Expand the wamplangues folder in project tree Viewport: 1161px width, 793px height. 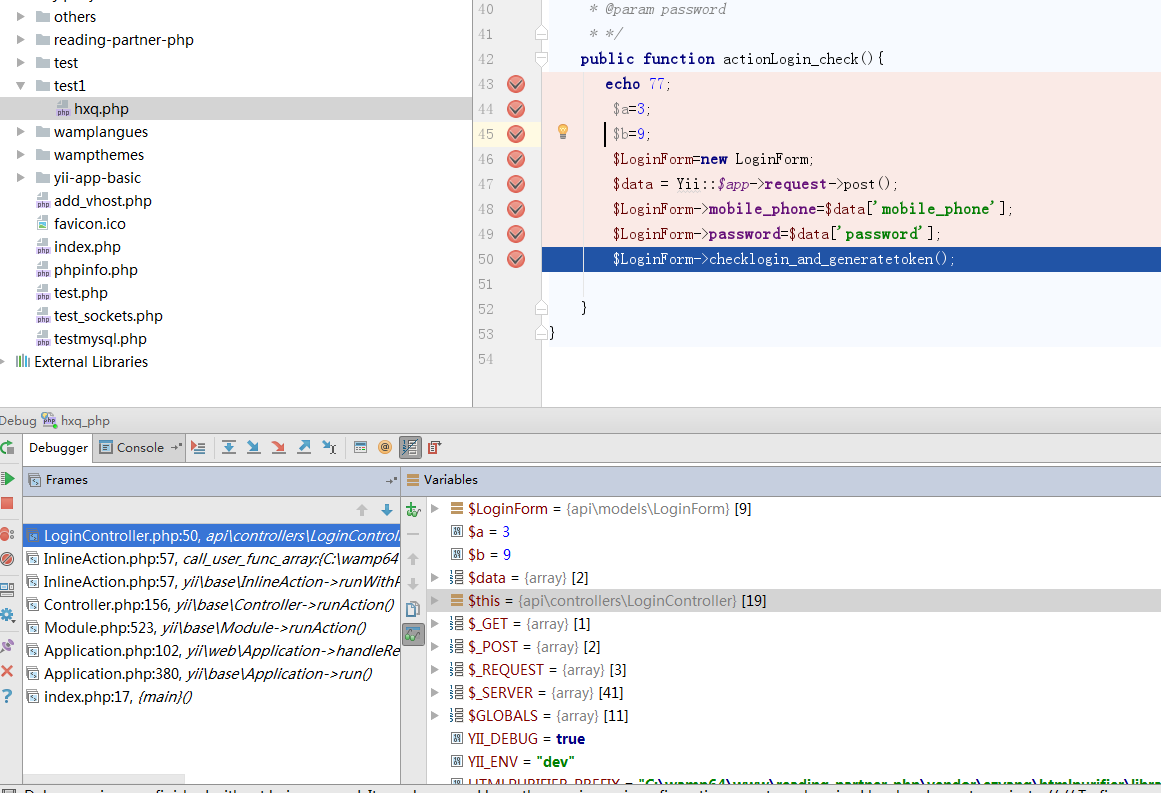point(21,132)
